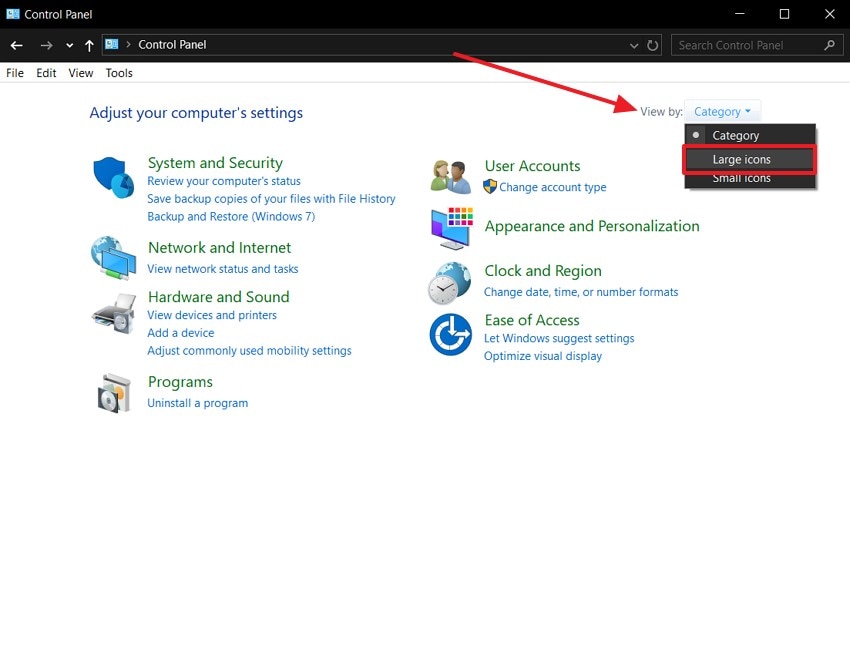Open Network and Internet heading link
The image size is (850, 646).
(220, 248)
